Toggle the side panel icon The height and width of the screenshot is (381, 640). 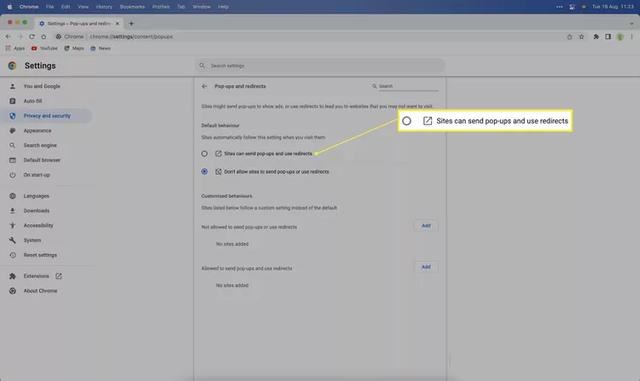[x=608, y=36]
